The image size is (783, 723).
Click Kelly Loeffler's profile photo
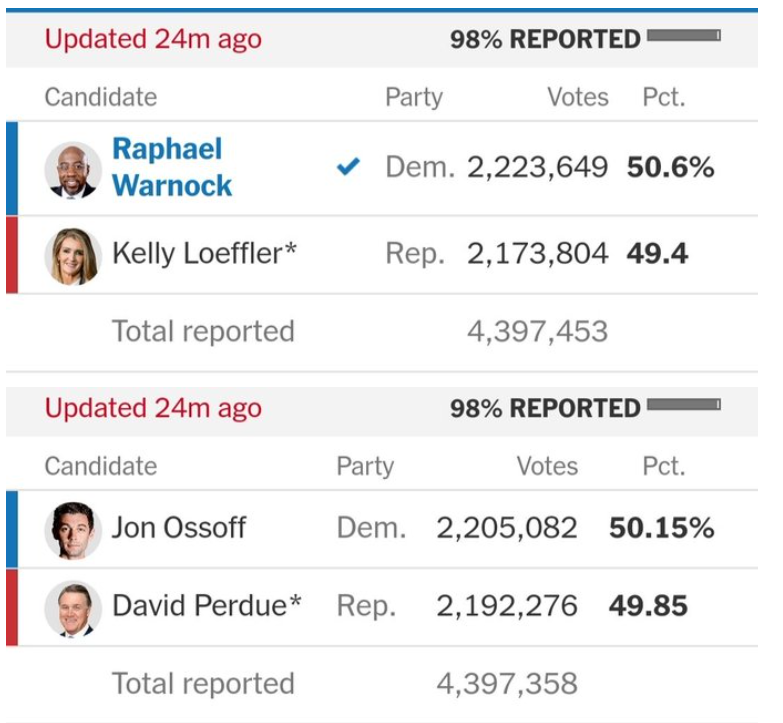73,256
